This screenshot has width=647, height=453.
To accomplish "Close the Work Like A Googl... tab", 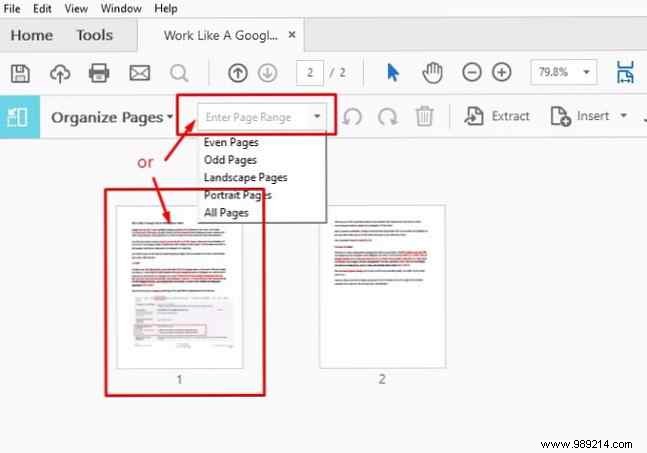I will point(292,35).
